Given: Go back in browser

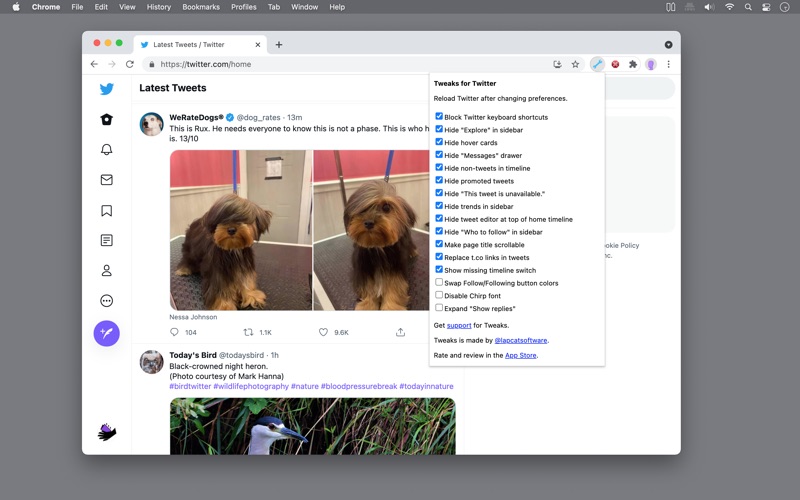Looking at the screenshot, I should pyautogui.click(x=94, y=64).
